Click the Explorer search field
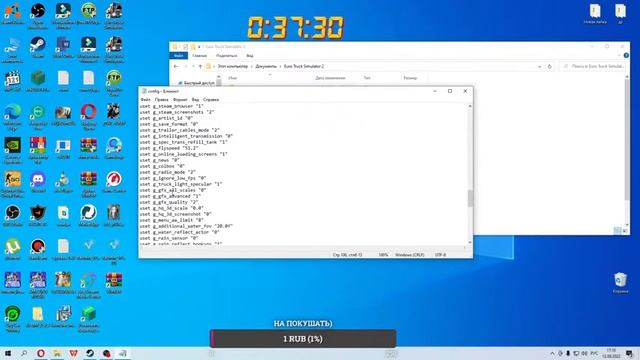The image size is (640, 360). [593, 66]
